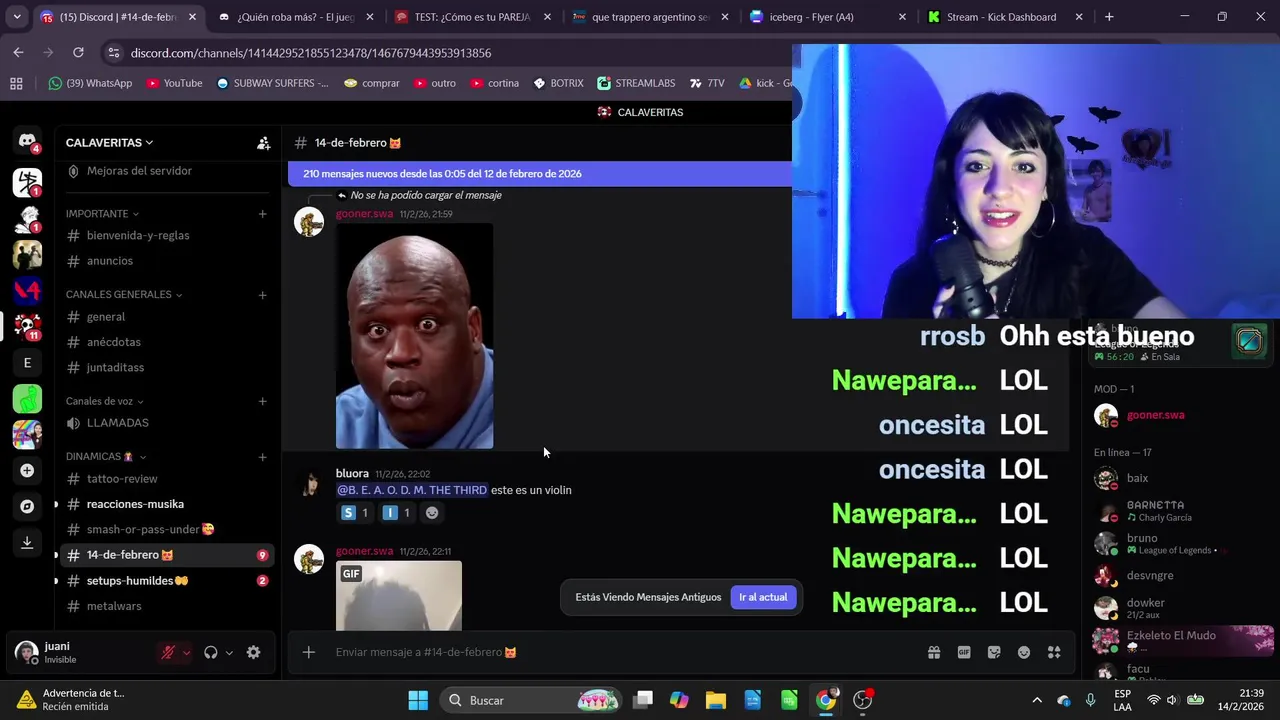
Task: Open a new Chrome tab
Action: (1109, 17)
